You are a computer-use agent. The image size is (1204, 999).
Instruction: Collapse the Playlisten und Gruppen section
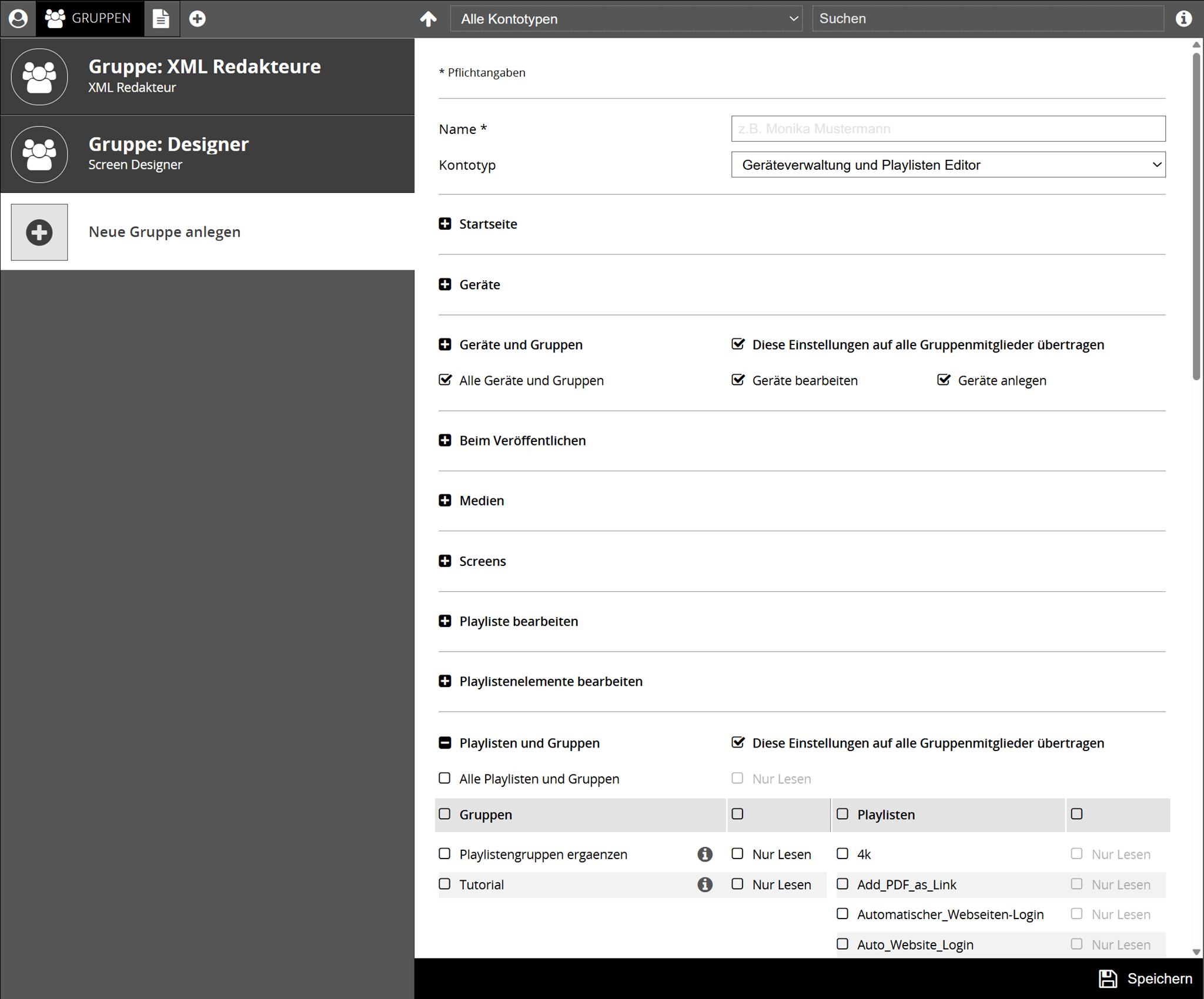coord(445,743)
